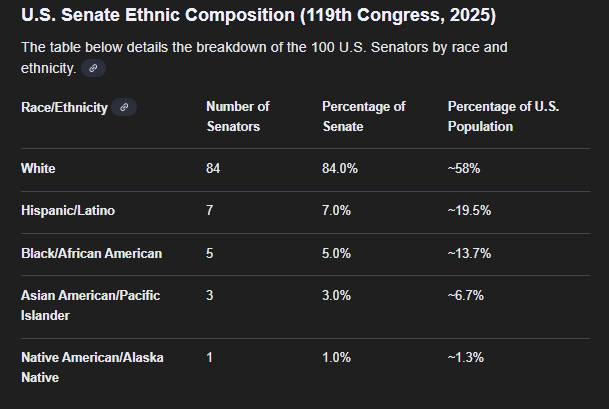Select the ~13.7% population cell

(x=469, y=254)
